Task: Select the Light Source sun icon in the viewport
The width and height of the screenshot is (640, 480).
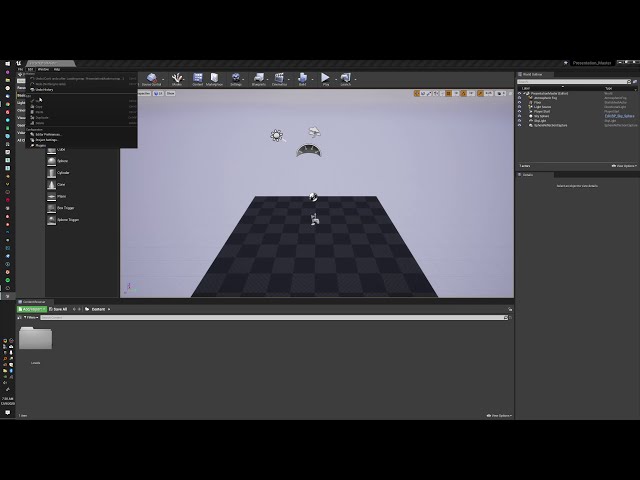Action: 277,136
